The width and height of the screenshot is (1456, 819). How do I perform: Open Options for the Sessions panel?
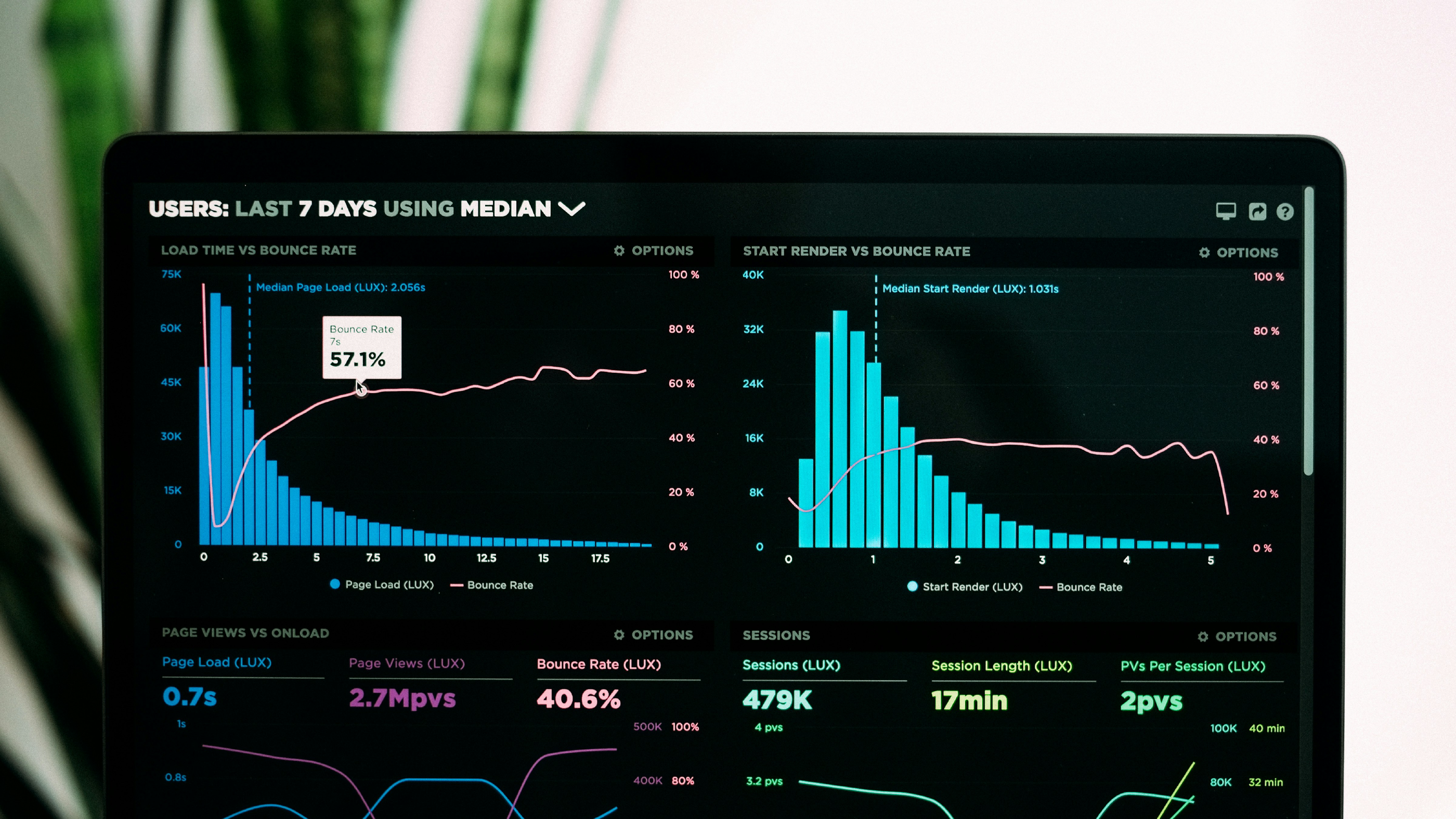pos(1237,636)
